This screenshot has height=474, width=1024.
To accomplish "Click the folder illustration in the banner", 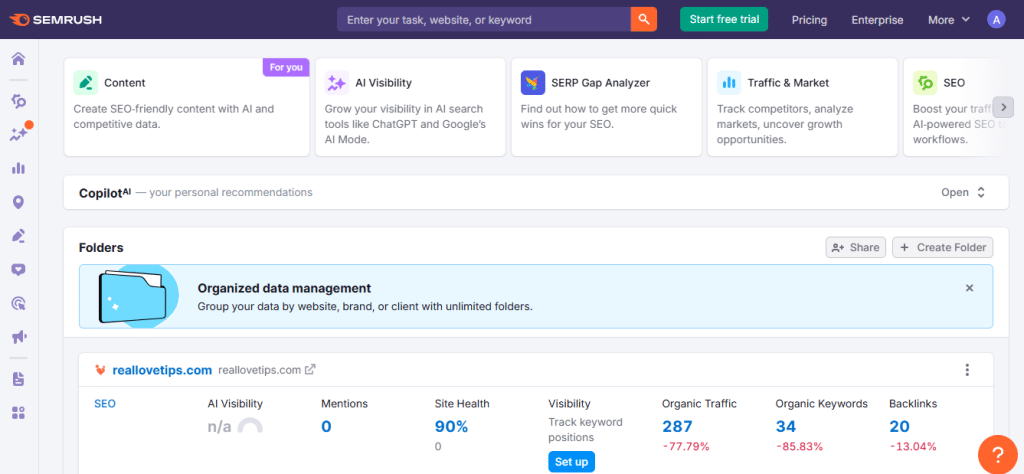I will 137,296.
